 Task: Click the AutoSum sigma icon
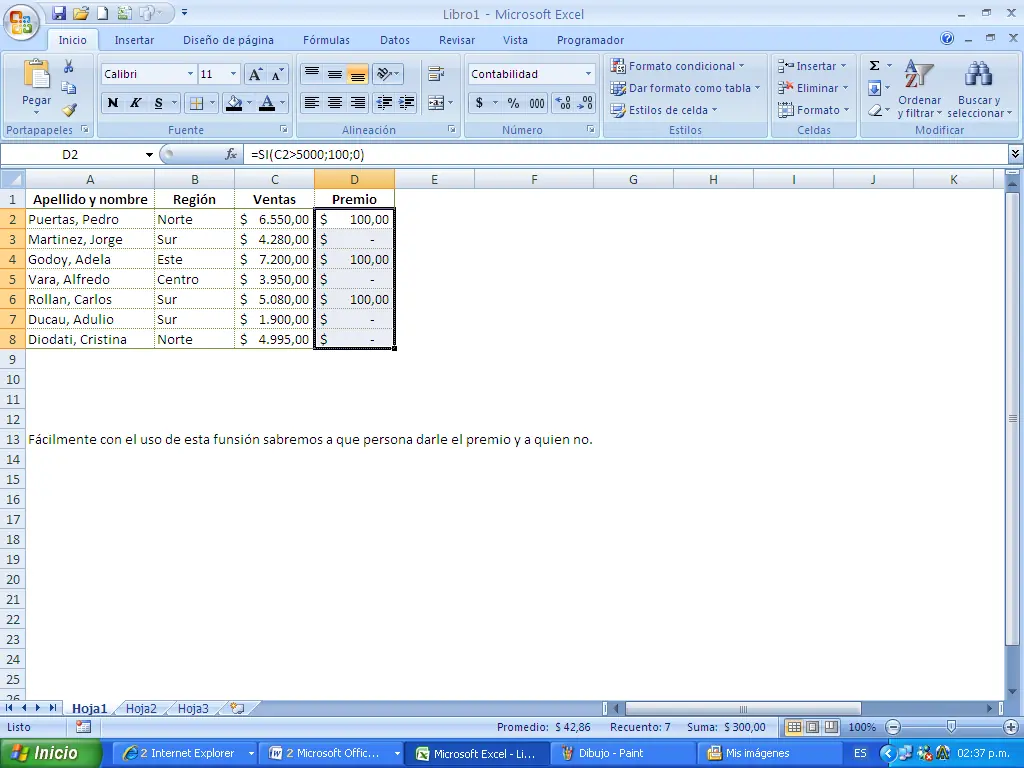pos(874,65)
